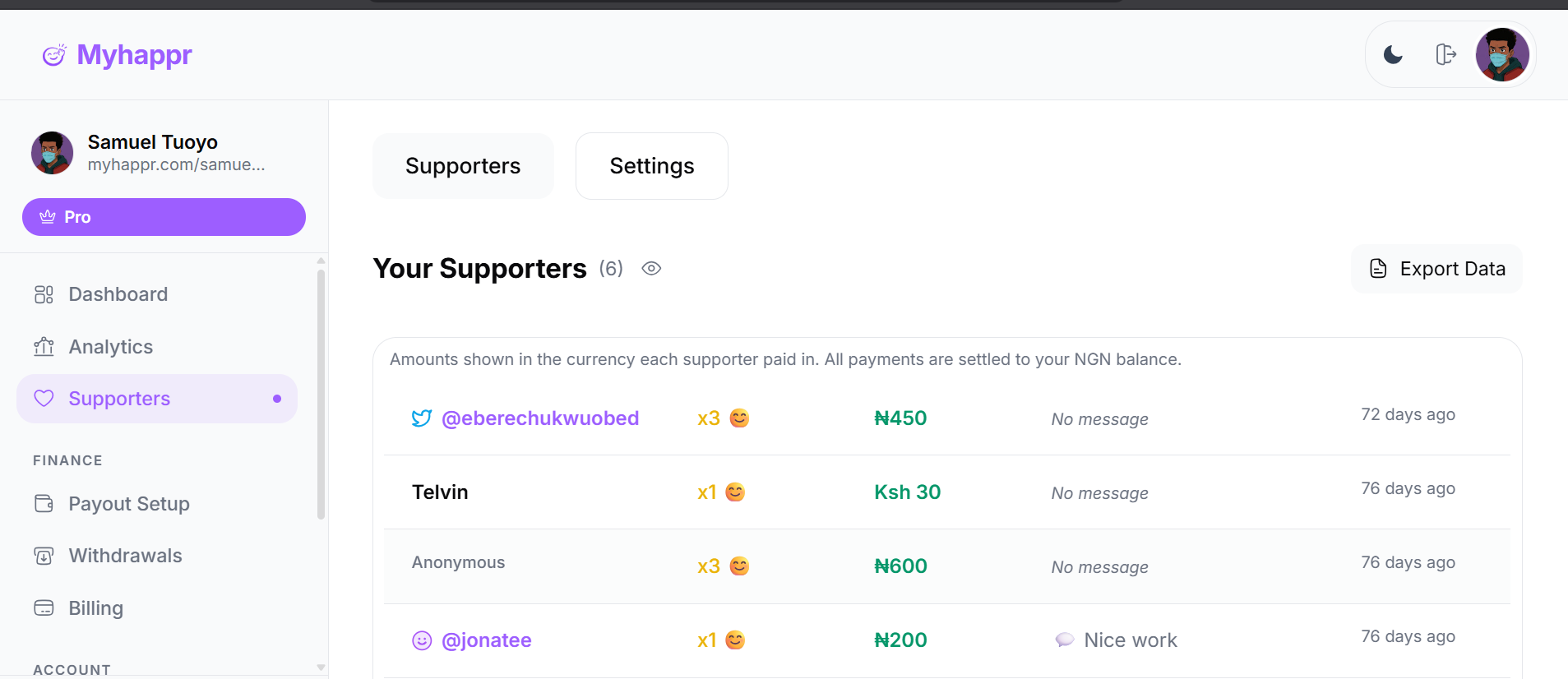1568x679 pixels.
Task: Click the purple Pro plan button
Action: 164,217
